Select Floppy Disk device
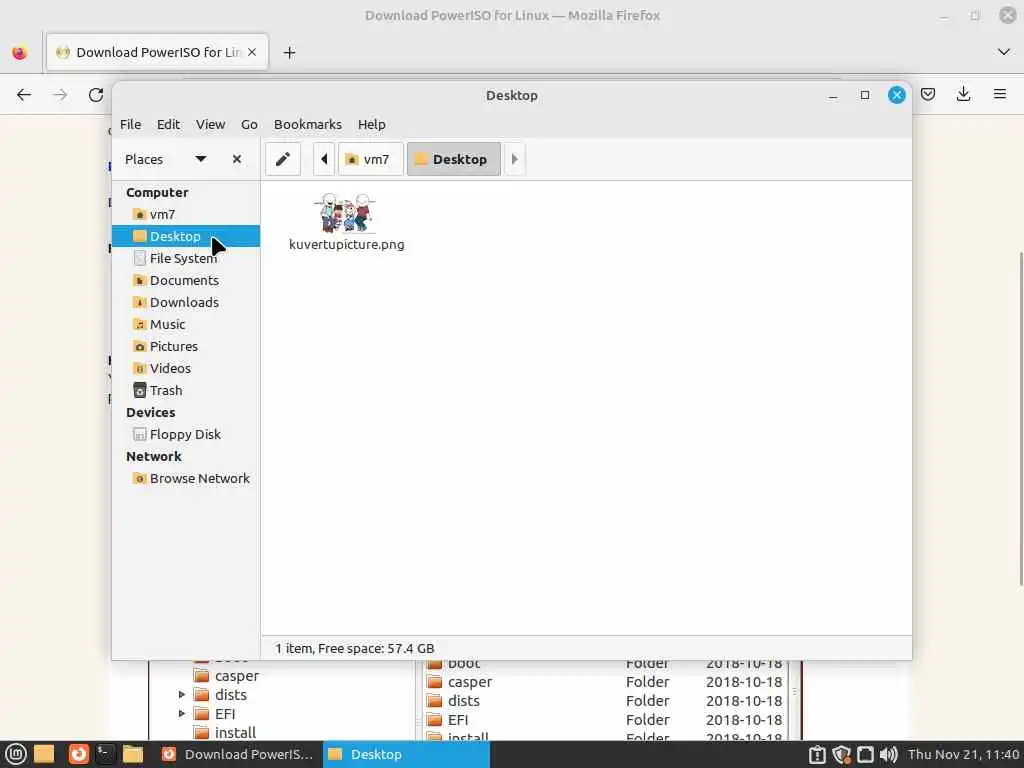 tap(185, 434)
